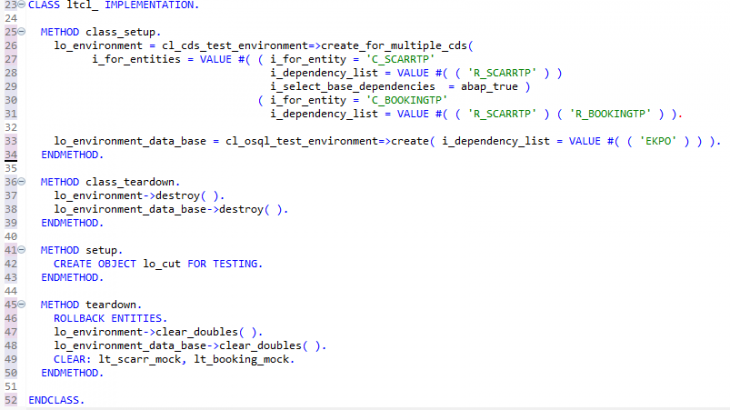Fold the setup method at line 41
The image size is (730, 410).
20,249
